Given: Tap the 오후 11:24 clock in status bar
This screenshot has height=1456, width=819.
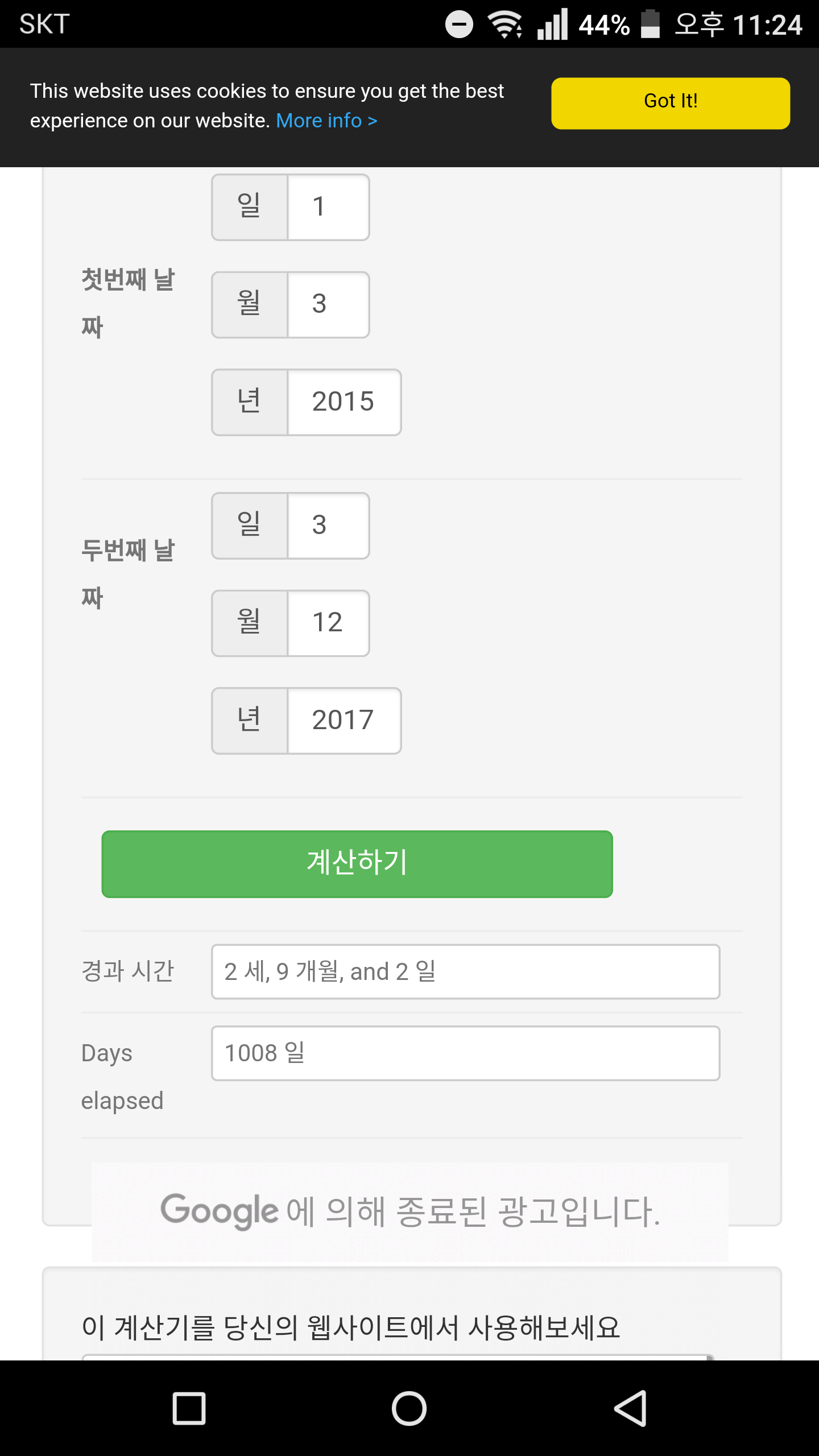Looking at the screenshot, I should [x=738, y=24].
